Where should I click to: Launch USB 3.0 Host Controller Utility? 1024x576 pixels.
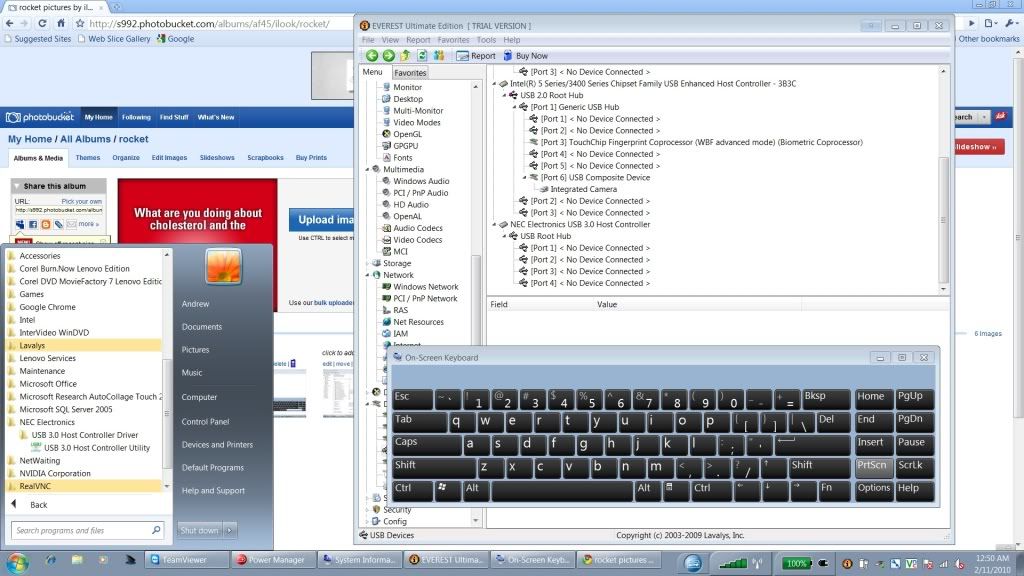97,448
